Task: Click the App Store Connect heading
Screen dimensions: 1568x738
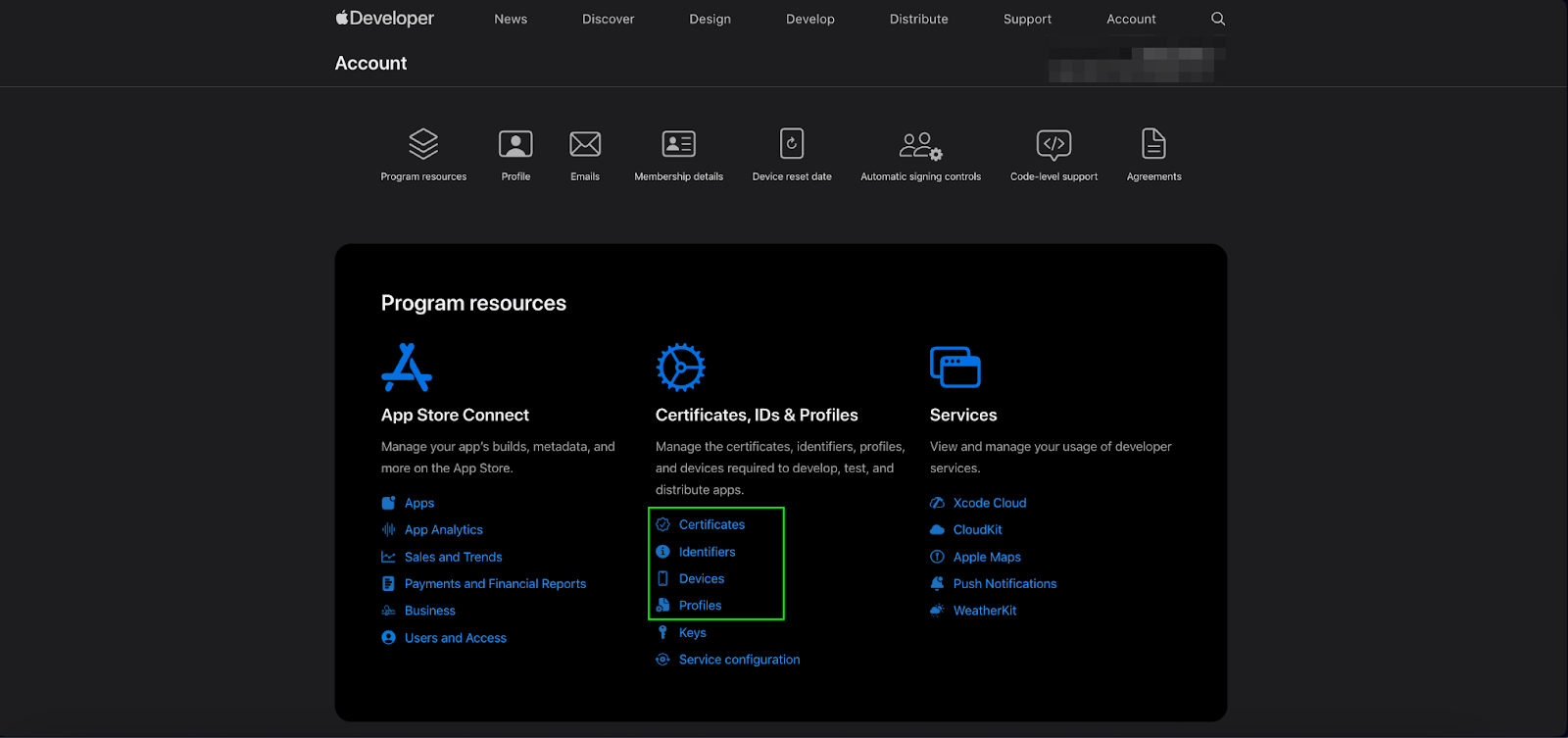Action: pyautogui.click(x=455, y=415)
